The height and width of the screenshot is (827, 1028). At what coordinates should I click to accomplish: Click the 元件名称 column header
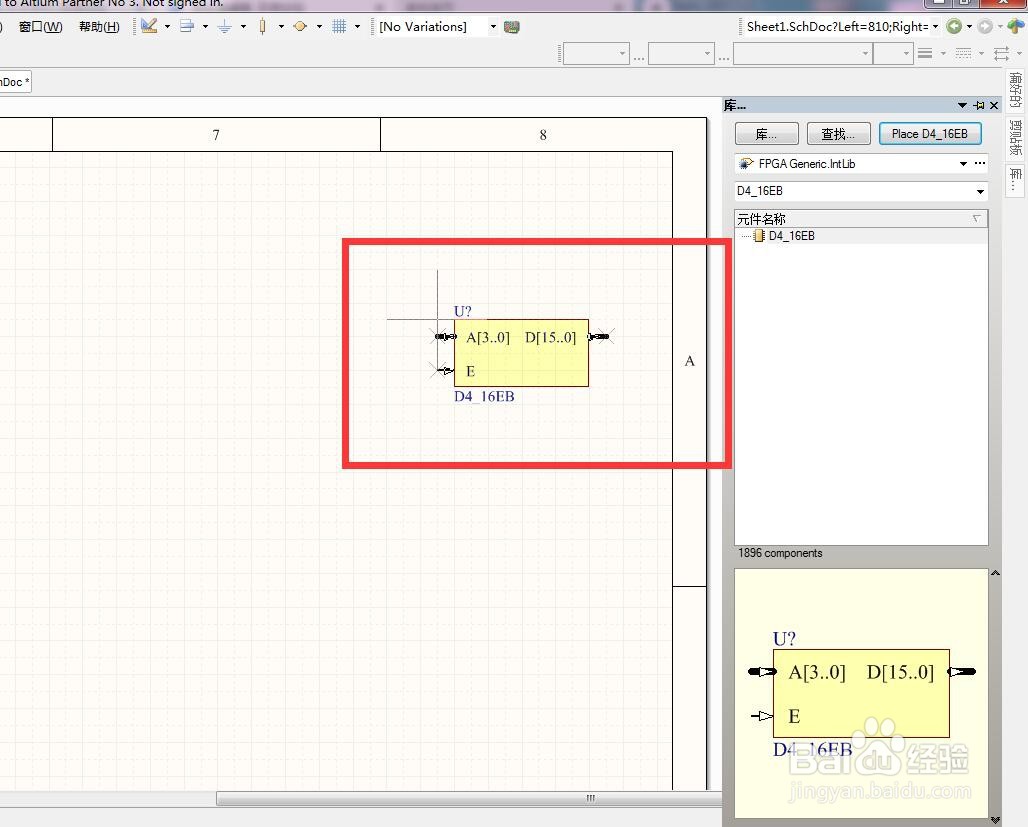(x=860, y=219)
